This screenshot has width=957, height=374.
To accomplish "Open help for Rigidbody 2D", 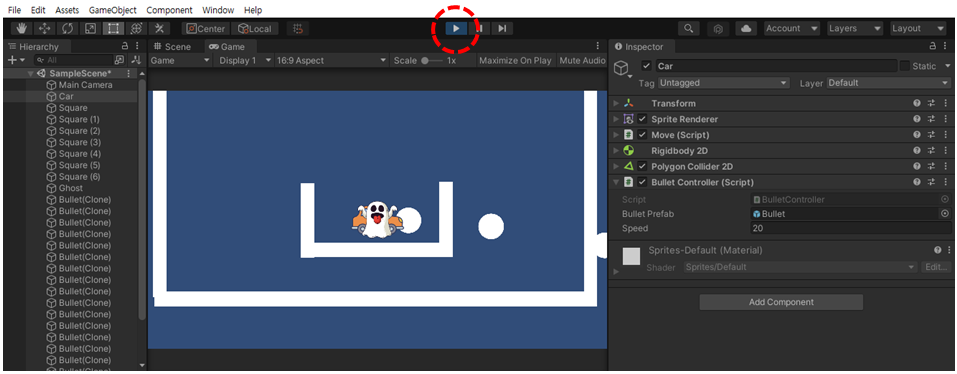I will (917, 151).
